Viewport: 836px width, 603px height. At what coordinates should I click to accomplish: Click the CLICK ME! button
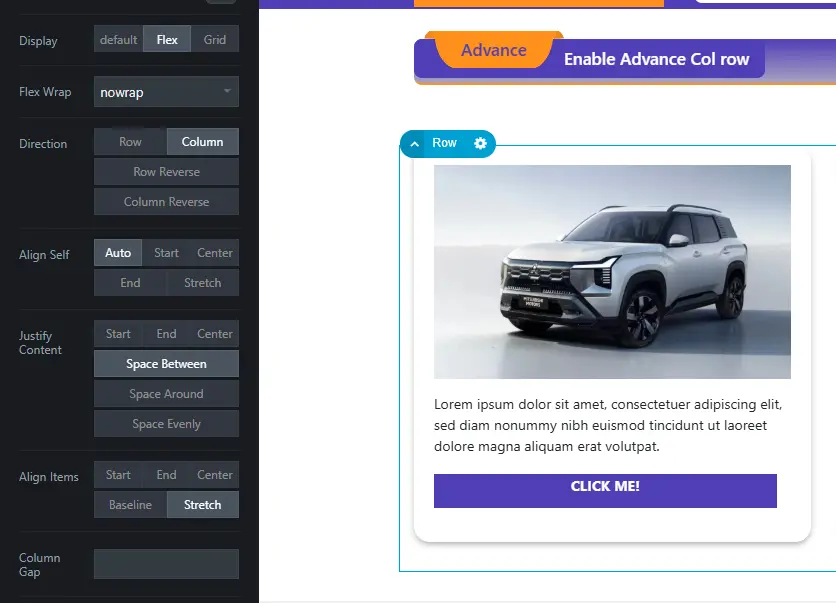coord(605,491)
